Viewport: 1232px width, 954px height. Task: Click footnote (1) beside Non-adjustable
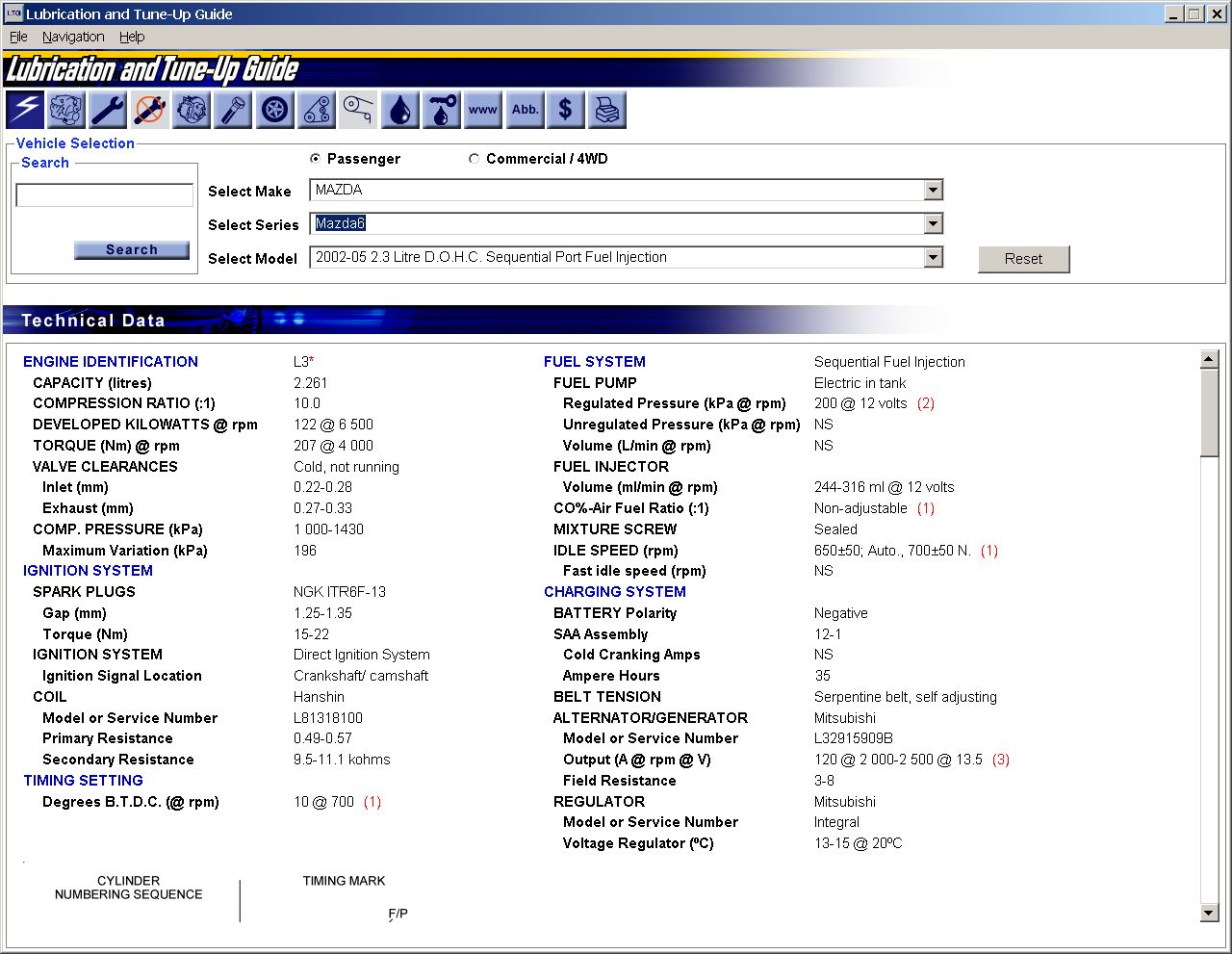click(x=926, y=508)
